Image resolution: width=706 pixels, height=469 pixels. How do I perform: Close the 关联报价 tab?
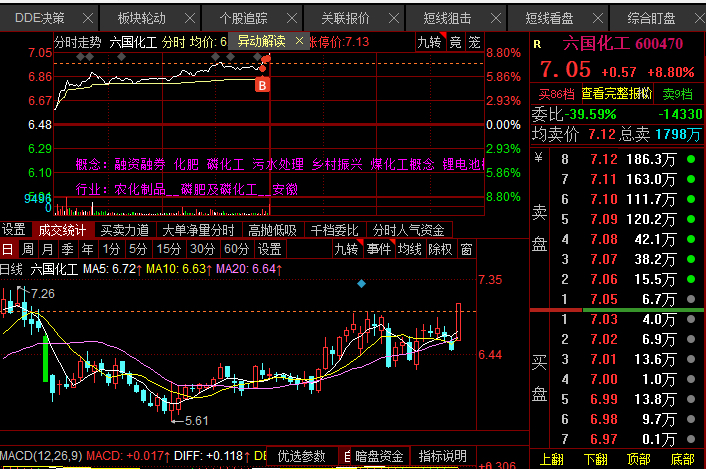pos(394,18)
